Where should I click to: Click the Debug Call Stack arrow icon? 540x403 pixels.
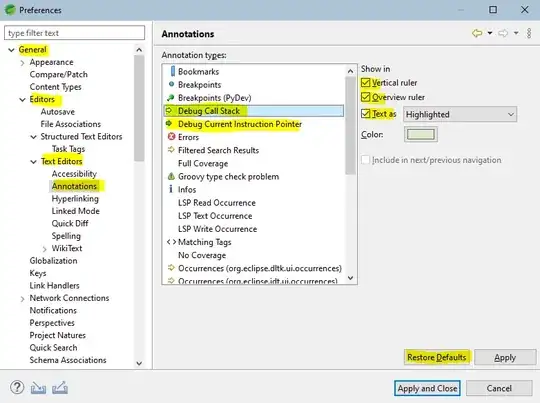click(x=169, y=111)
